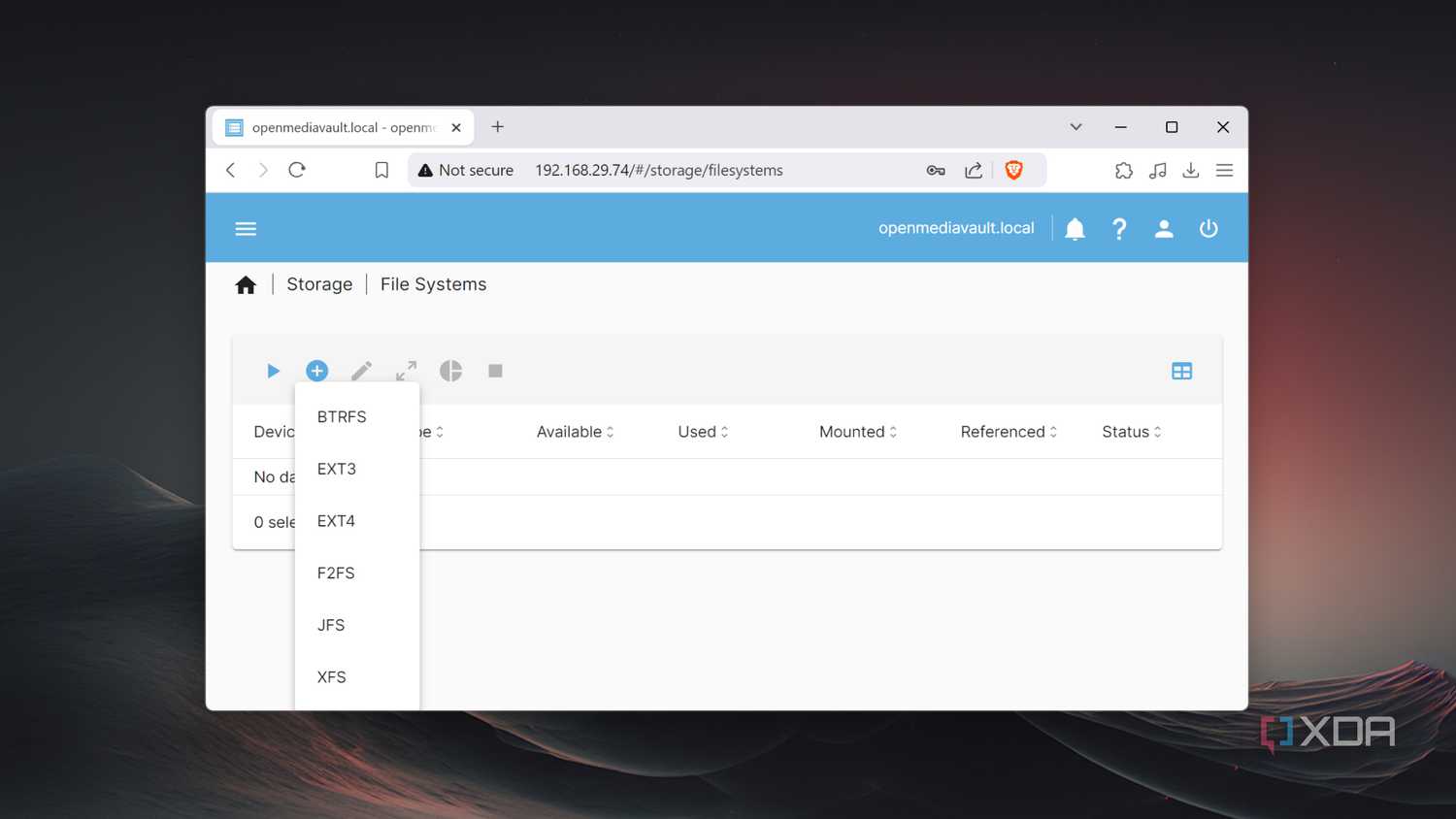Image resolution: width=1456 pixels, height=819 pixels.
Task: Go forward in browser history
Action: click(x=263, y=170)
